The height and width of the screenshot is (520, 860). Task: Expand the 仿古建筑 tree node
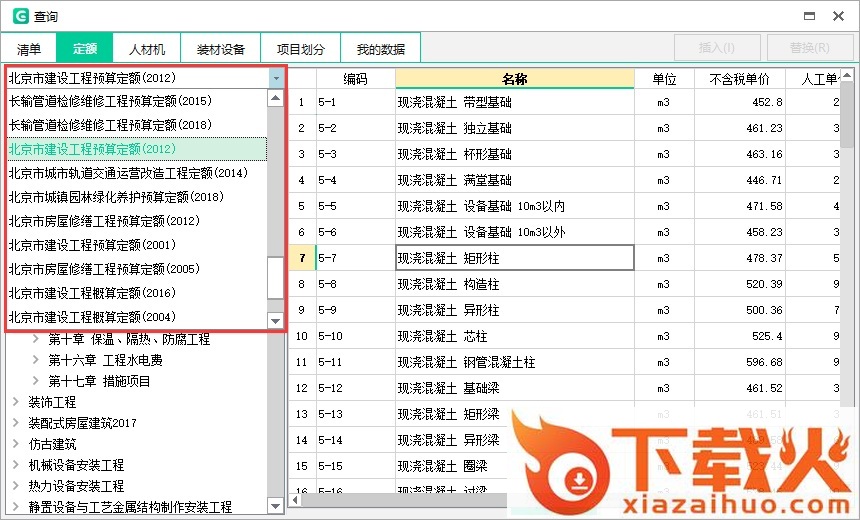16,444
